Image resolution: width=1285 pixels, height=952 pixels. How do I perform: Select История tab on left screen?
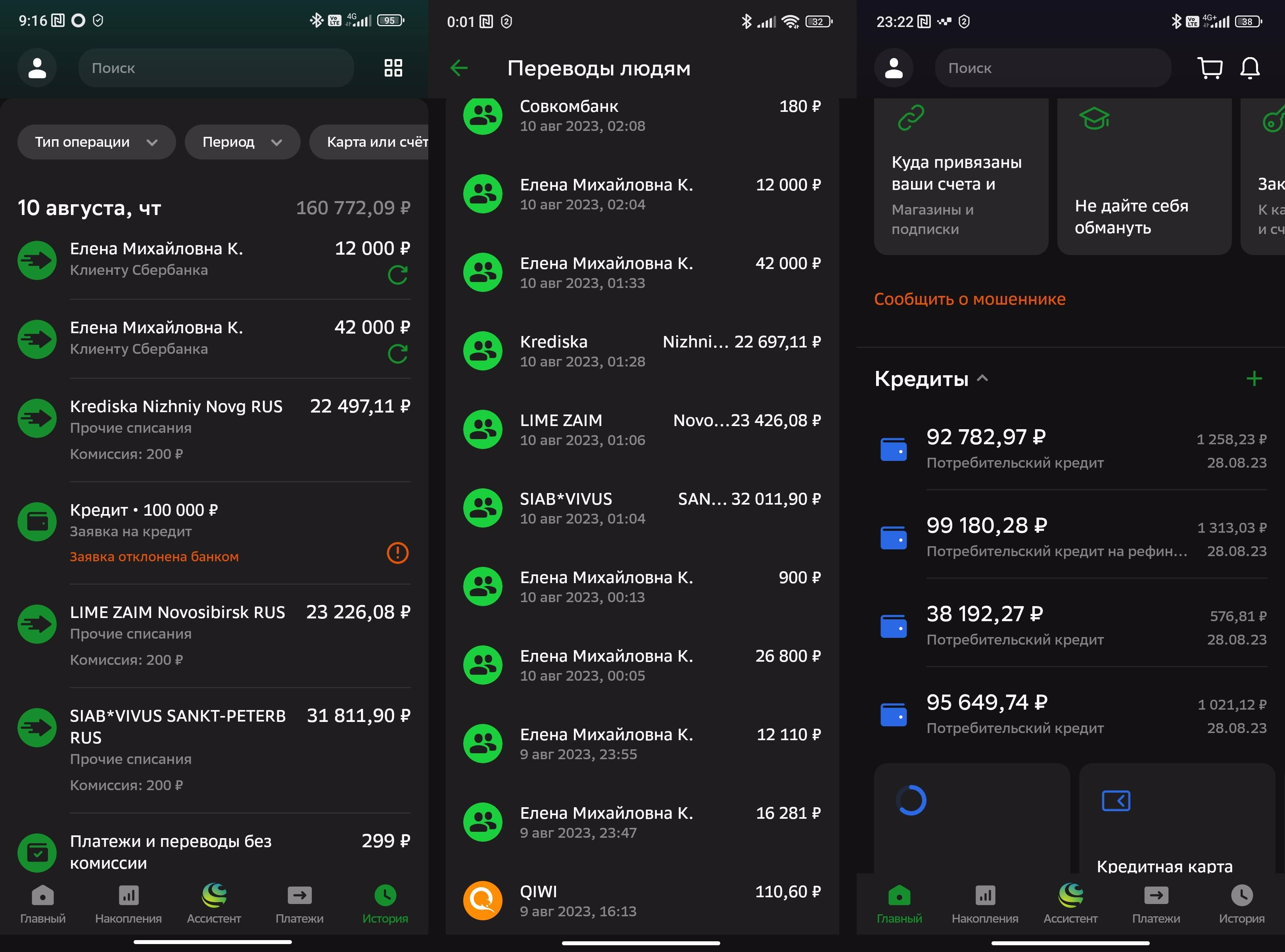385,905
